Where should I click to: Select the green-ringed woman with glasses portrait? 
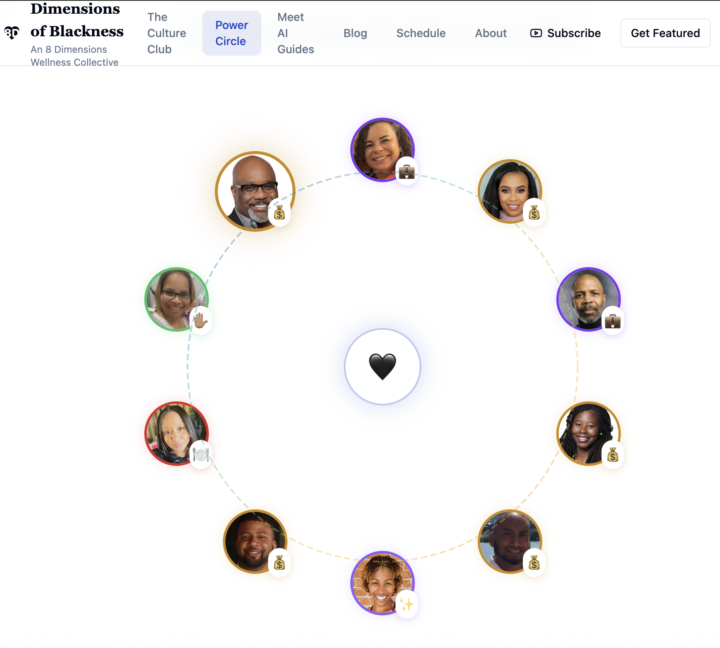coord(176,299)
